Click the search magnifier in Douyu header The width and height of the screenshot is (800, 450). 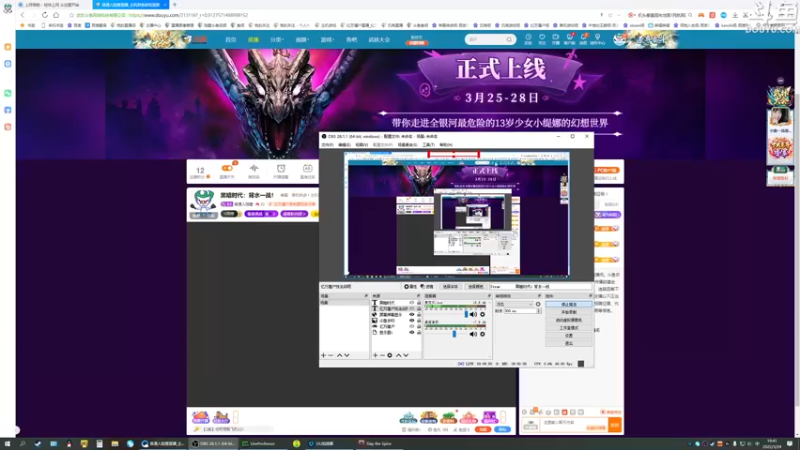[x=509, y=39]
